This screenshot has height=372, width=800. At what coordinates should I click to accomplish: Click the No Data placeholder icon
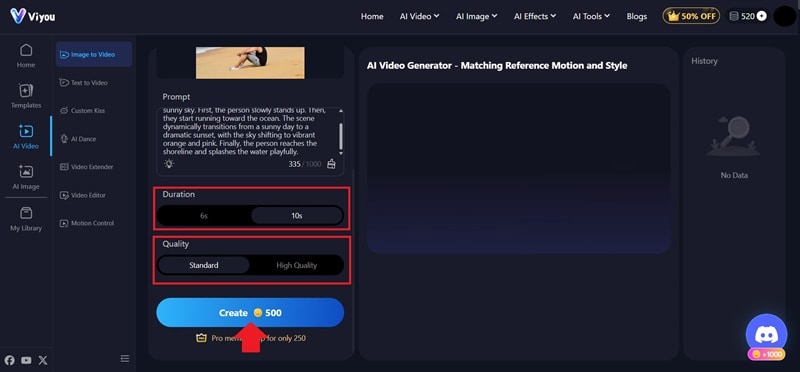[x=734, y=136]
